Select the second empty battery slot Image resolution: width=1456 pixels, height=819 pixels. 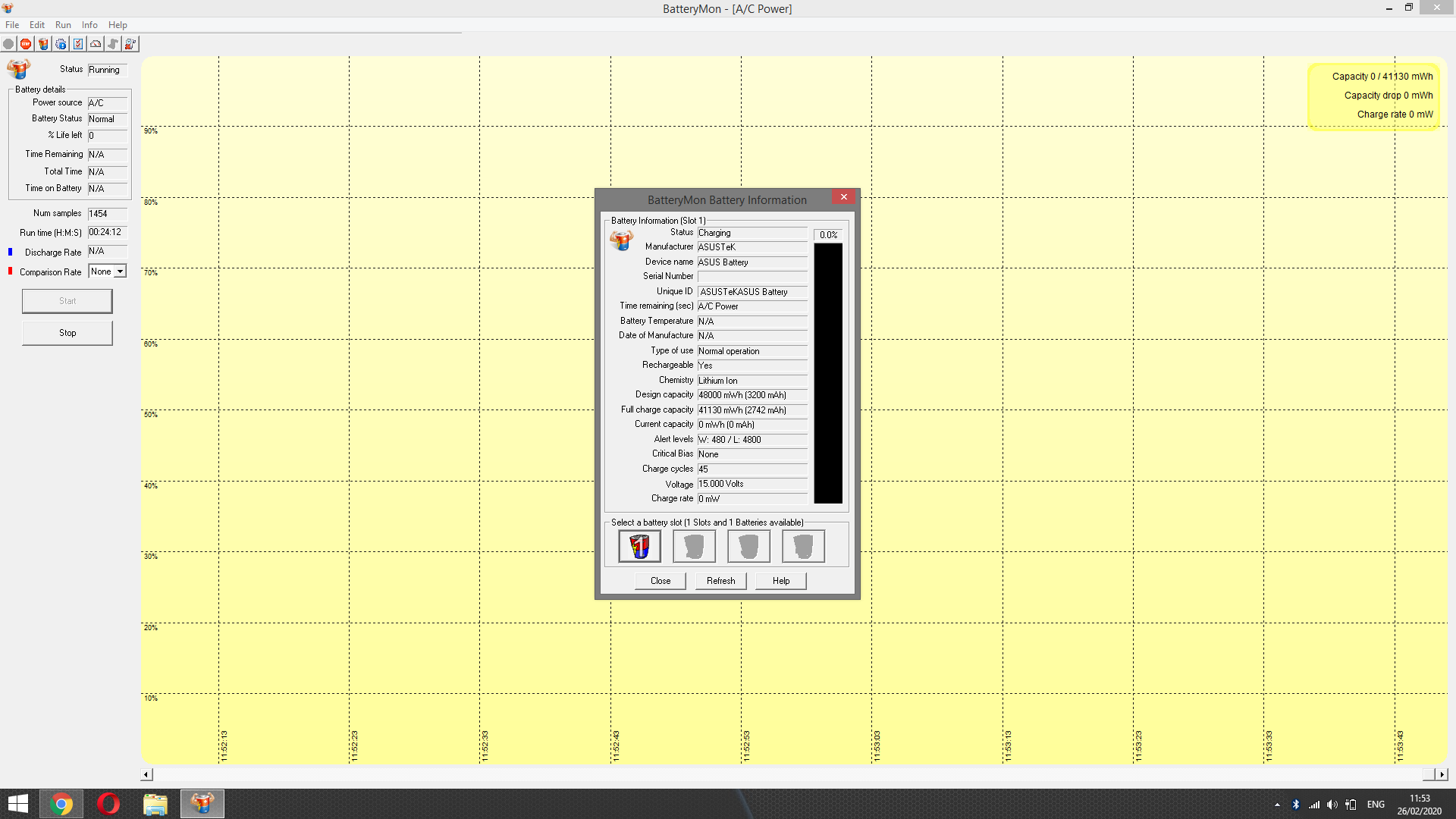coord(694,546)
